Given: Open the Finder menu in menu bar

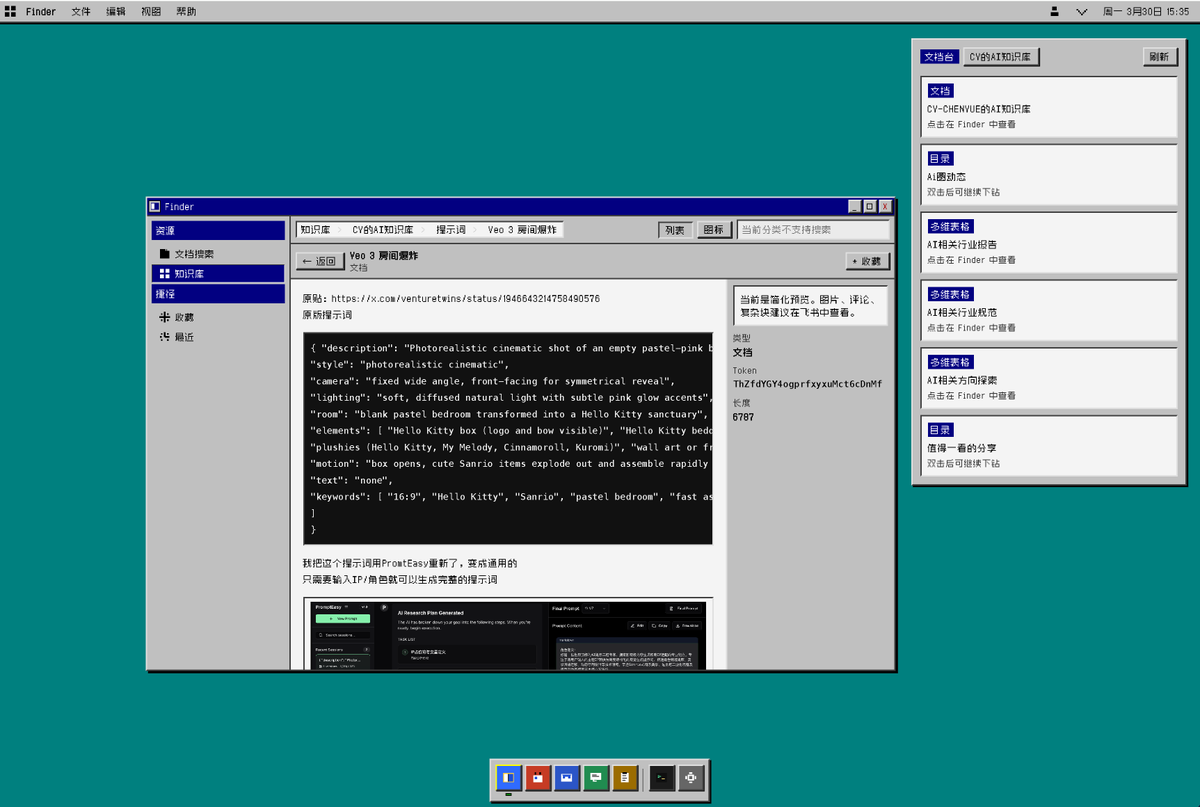Looking at the screenshot, I should [x=41, y=11].
